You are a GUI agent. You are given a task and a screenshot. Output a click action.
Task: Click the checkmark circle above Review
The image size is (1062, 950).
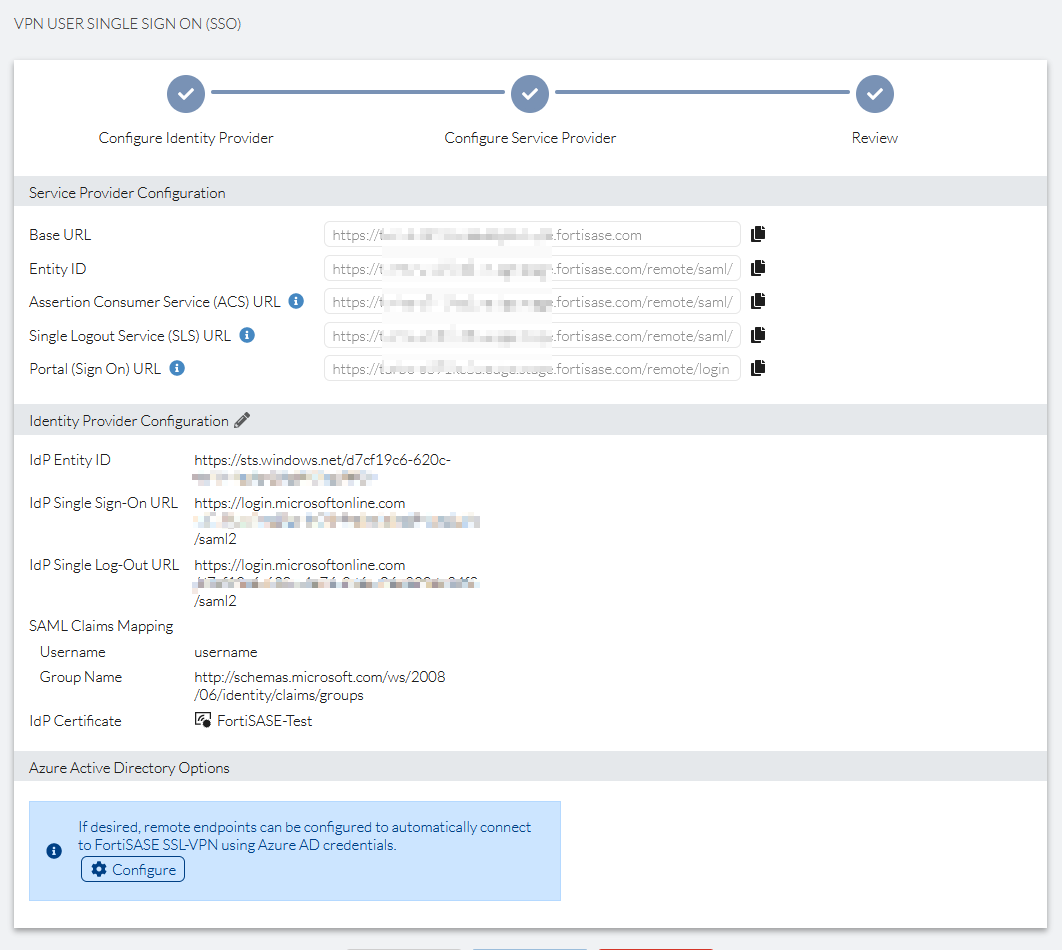874,93
